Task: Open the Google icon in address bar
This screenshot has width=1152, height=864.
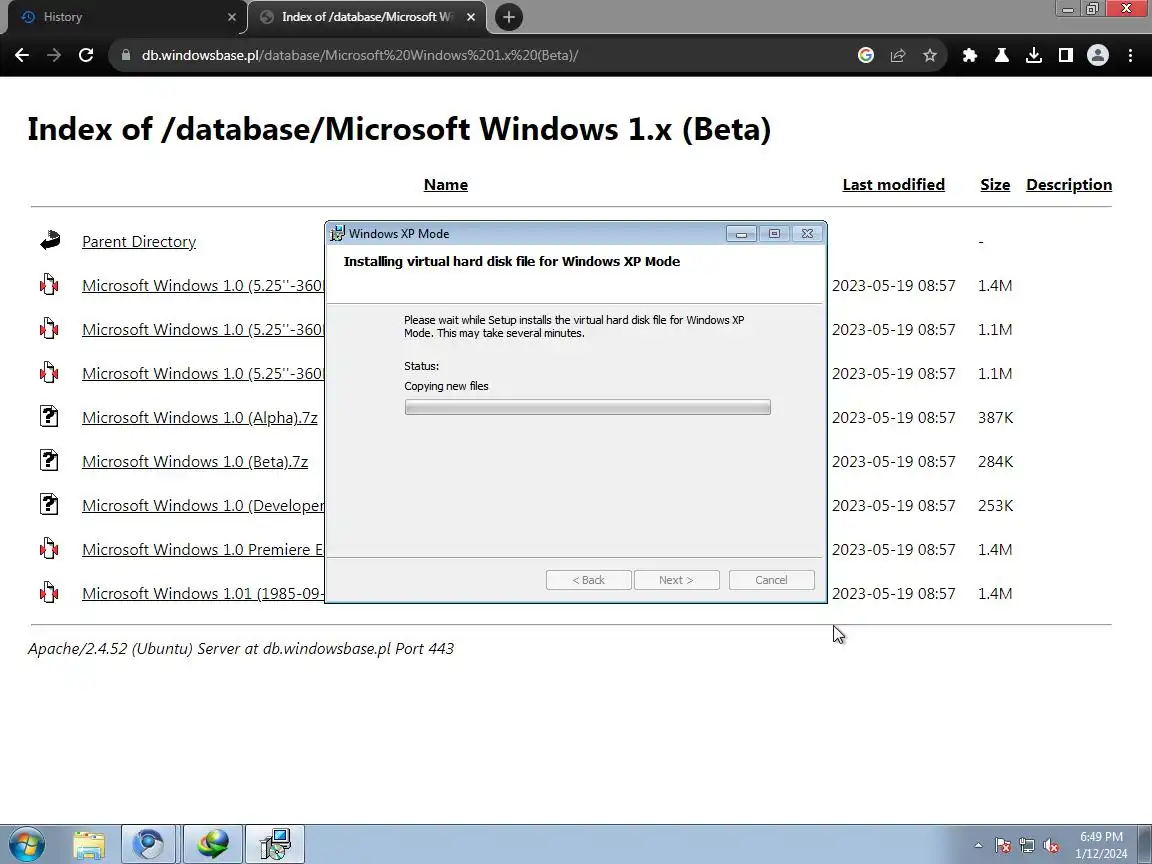Action: (x=865, y=55)
